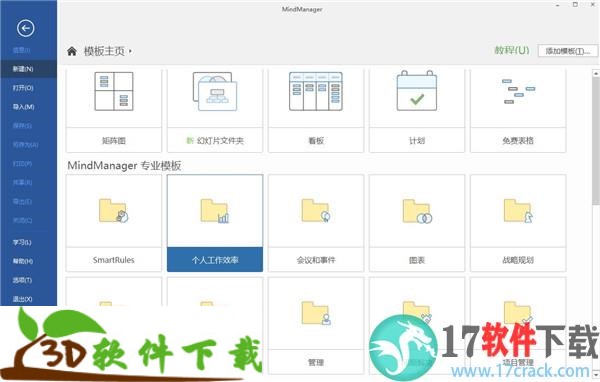This screenshot has width=600, height=382.
Task: Choose the 看板 kanban board template
Action: (x=316, y=111)
